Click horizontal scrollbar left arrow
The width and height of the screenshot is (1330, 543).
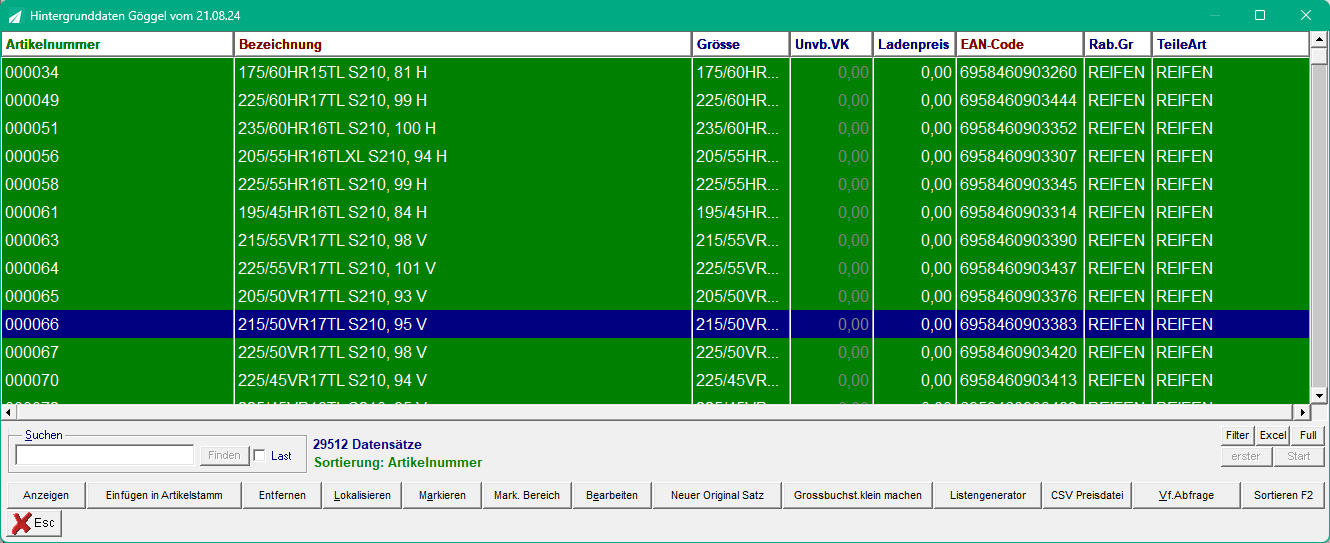click(9, 412)
